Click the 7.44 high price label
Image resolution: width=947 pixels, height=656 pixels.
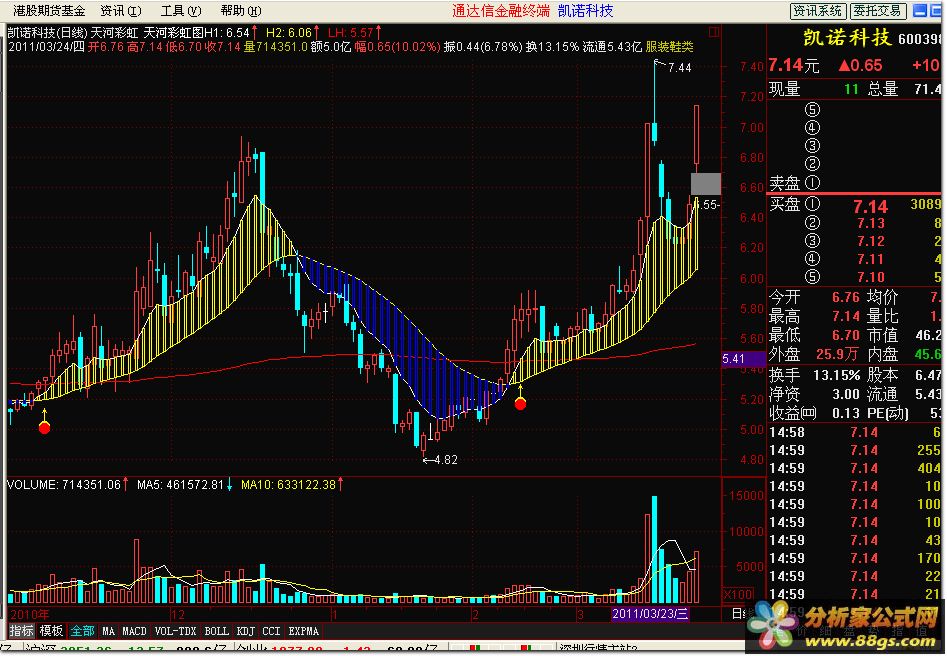[x=679, y=68]
